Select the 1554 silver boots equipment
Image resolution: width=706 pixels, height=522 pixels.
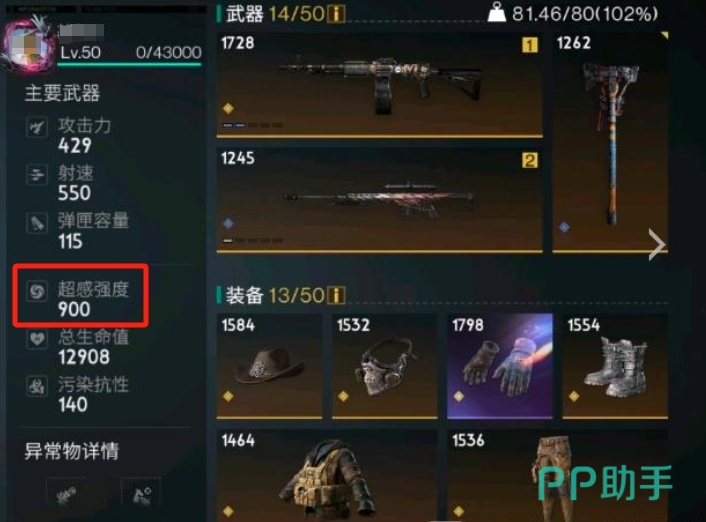point(615,366)
